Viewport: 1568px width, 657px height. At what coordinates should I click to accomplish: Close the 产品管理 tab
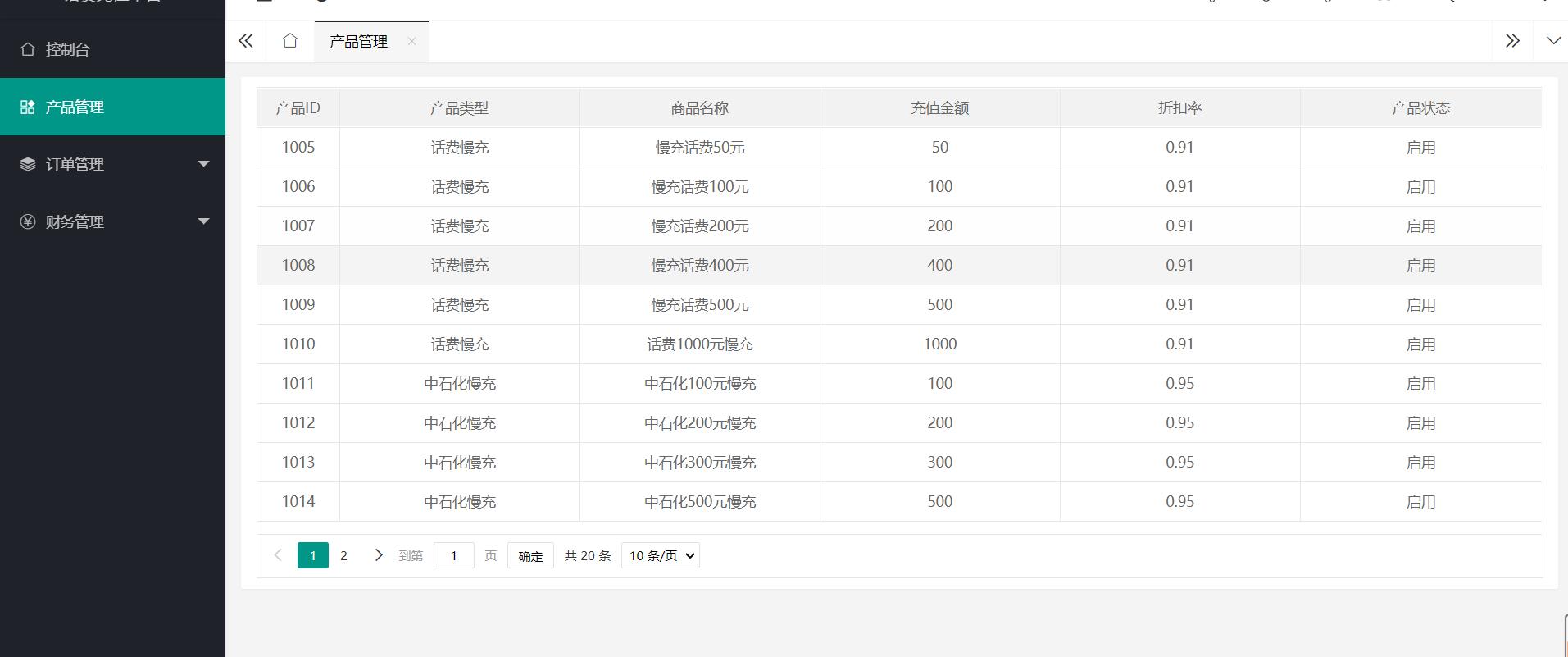point(411,41)
